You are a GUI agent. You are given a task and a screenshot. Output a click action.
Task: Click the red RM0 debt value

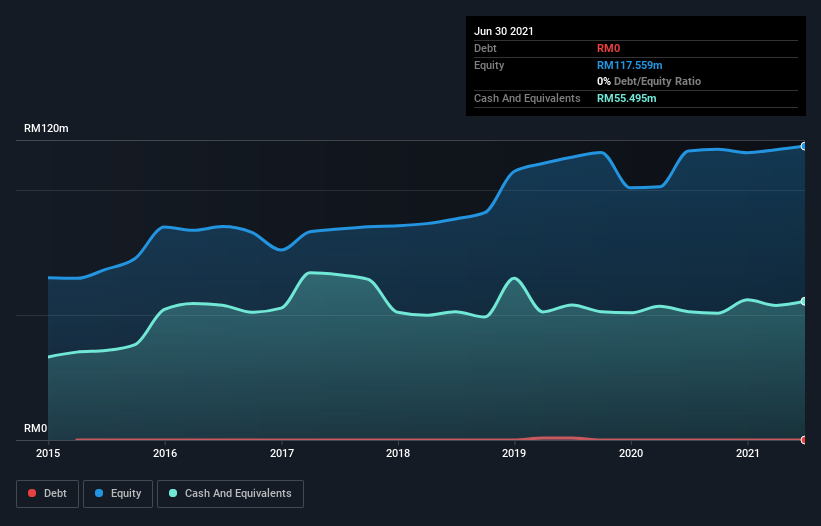pos(608,48)
